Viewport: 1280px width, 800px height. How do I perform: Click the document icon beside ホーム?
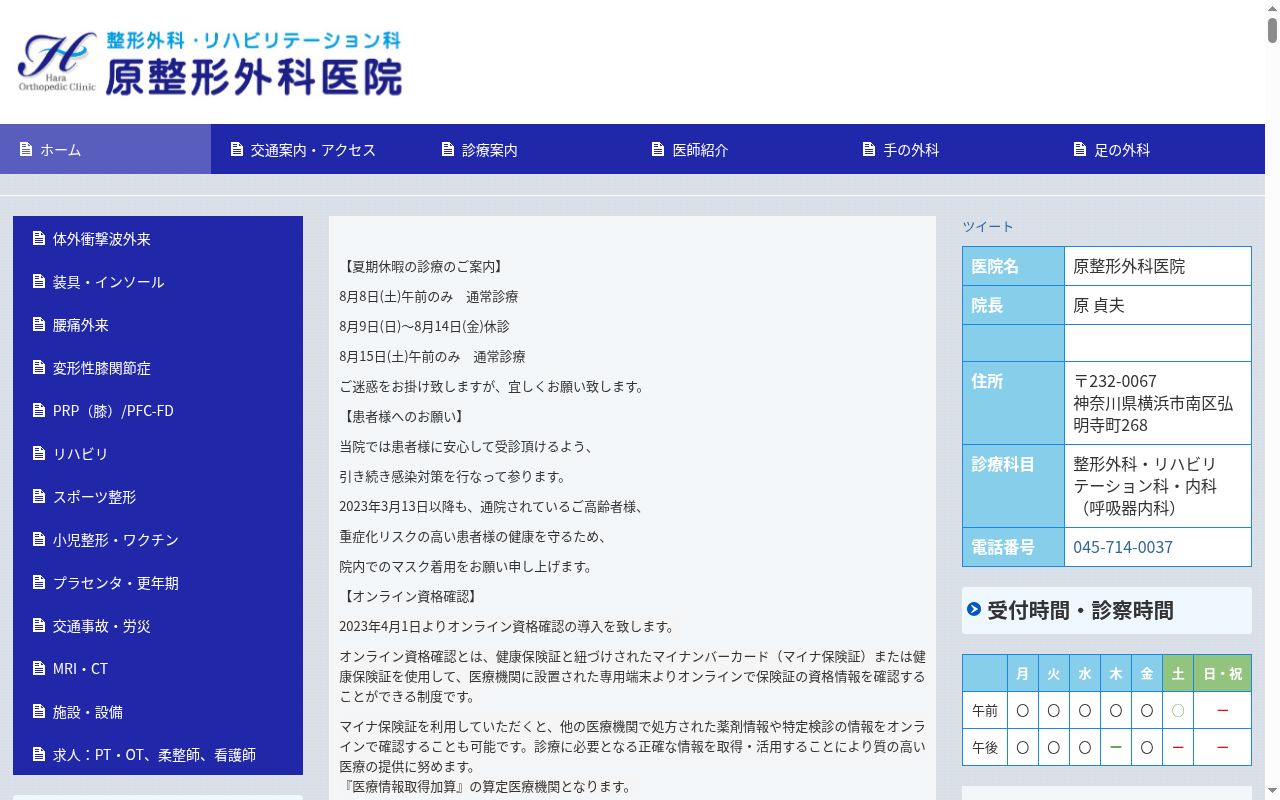tap(27, 149)
